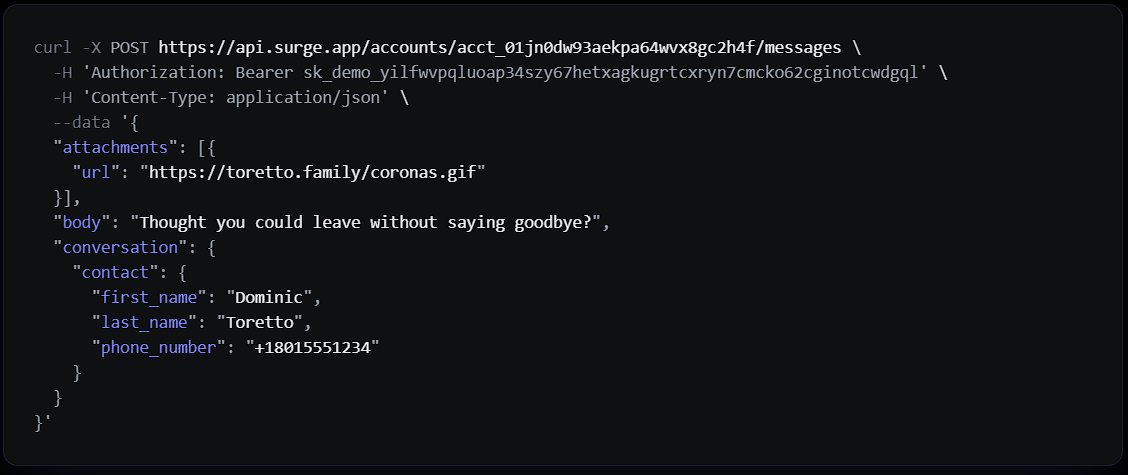Click the POST method keyword
1128x475 pixels.
point(130,48)
